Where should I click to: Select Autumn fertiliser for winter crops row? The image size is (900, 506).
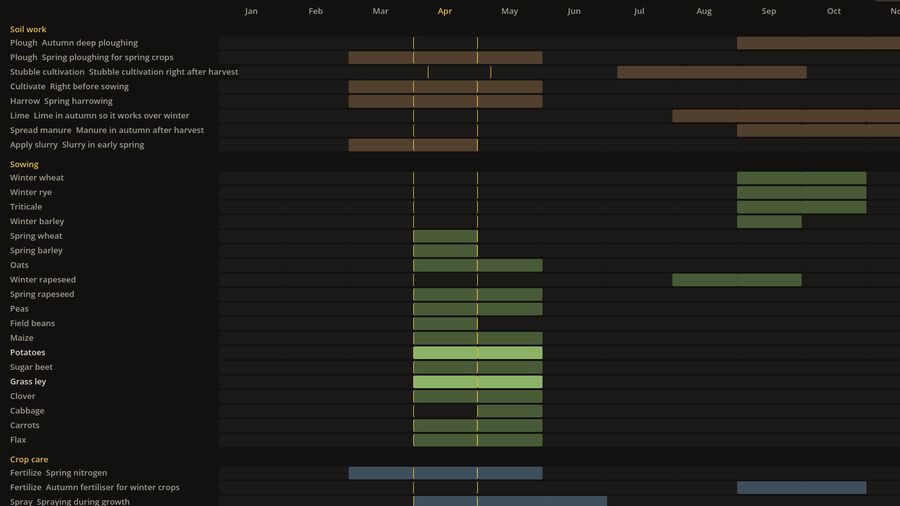95,487
